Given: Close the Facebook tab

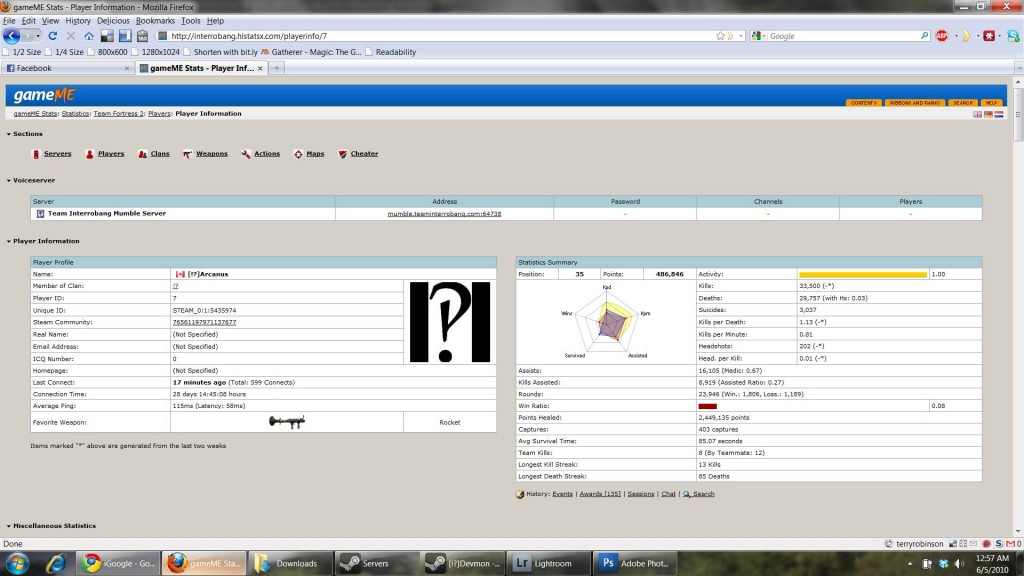Looking at the screenshot, I should [127, 68].
